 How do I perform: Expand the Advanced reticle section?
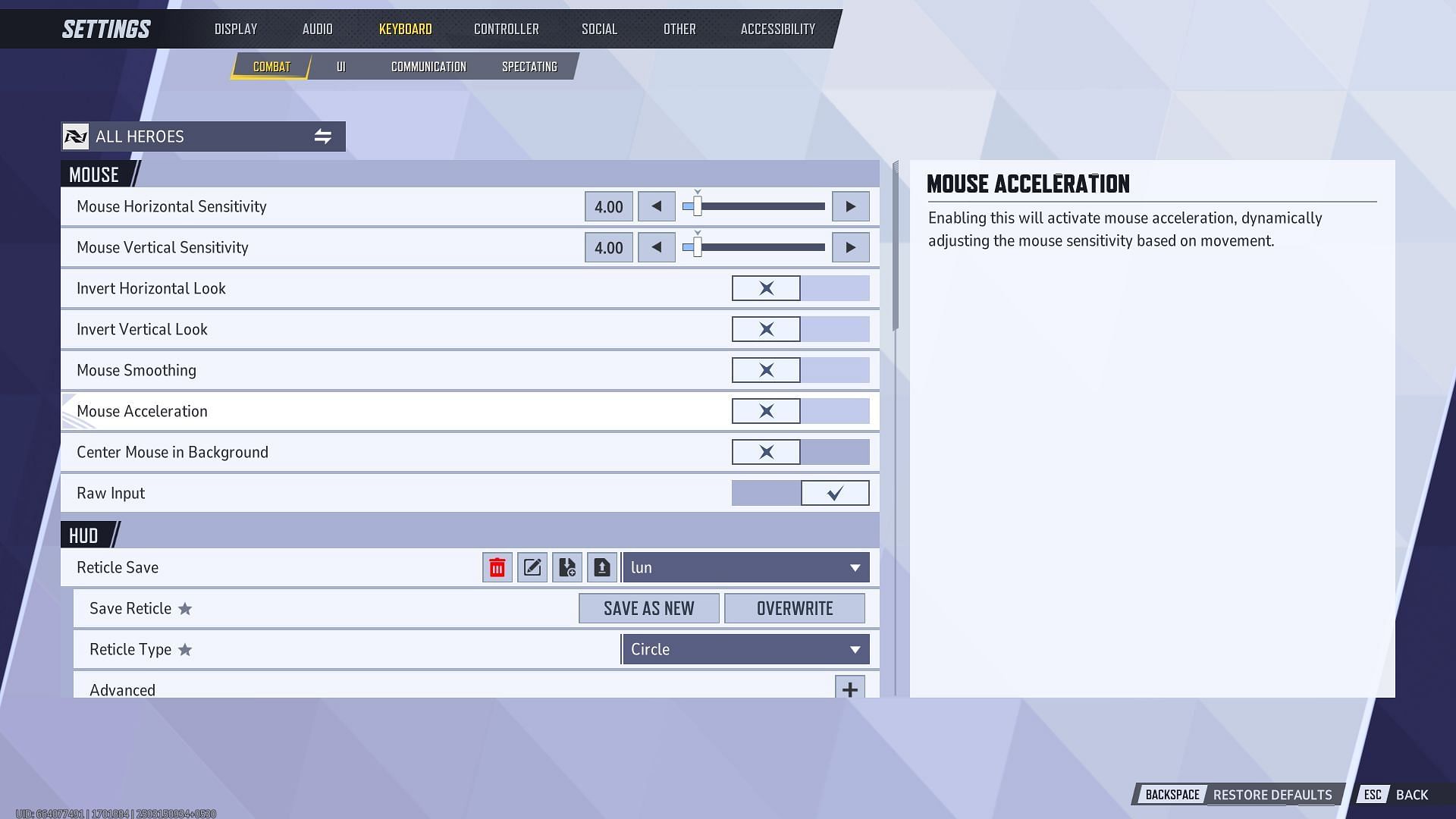[849, 690]
